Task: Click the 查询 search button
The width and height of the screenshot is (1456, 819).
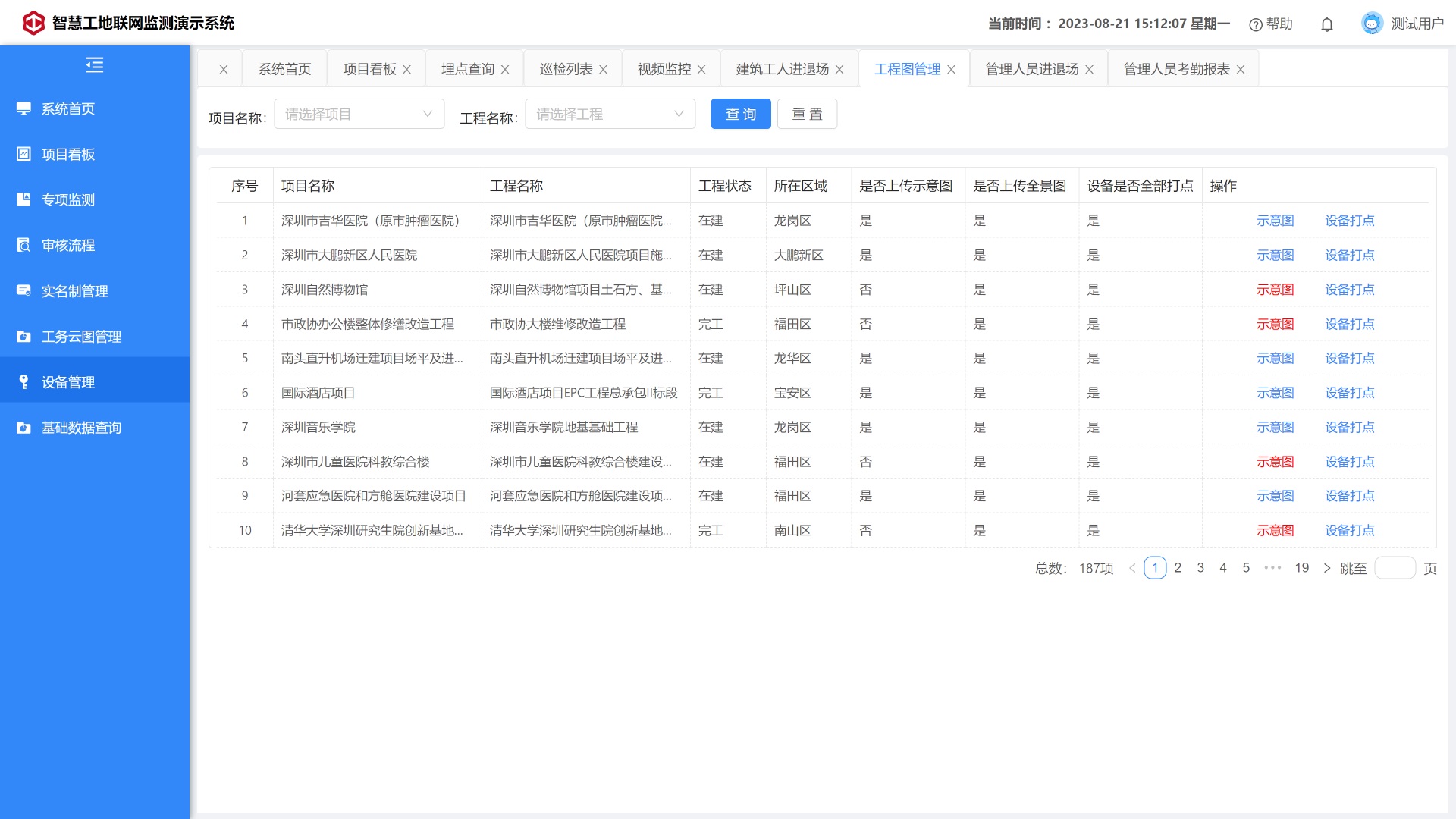Action: (x=741, y=114)
